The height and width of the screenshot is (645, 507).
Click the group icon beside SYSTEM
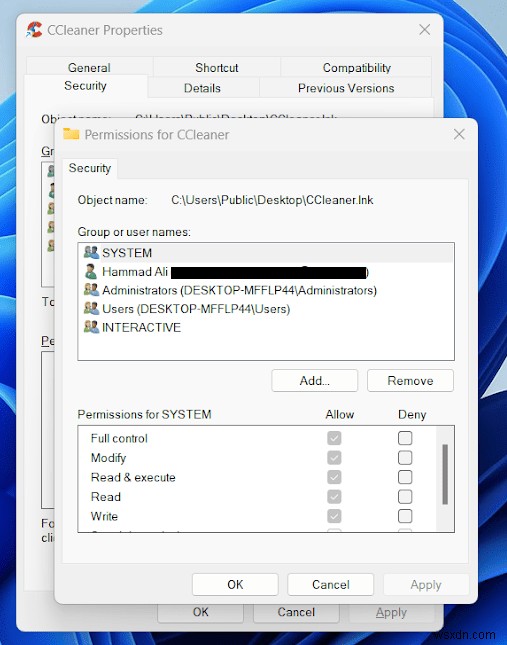tap(91, 252)
